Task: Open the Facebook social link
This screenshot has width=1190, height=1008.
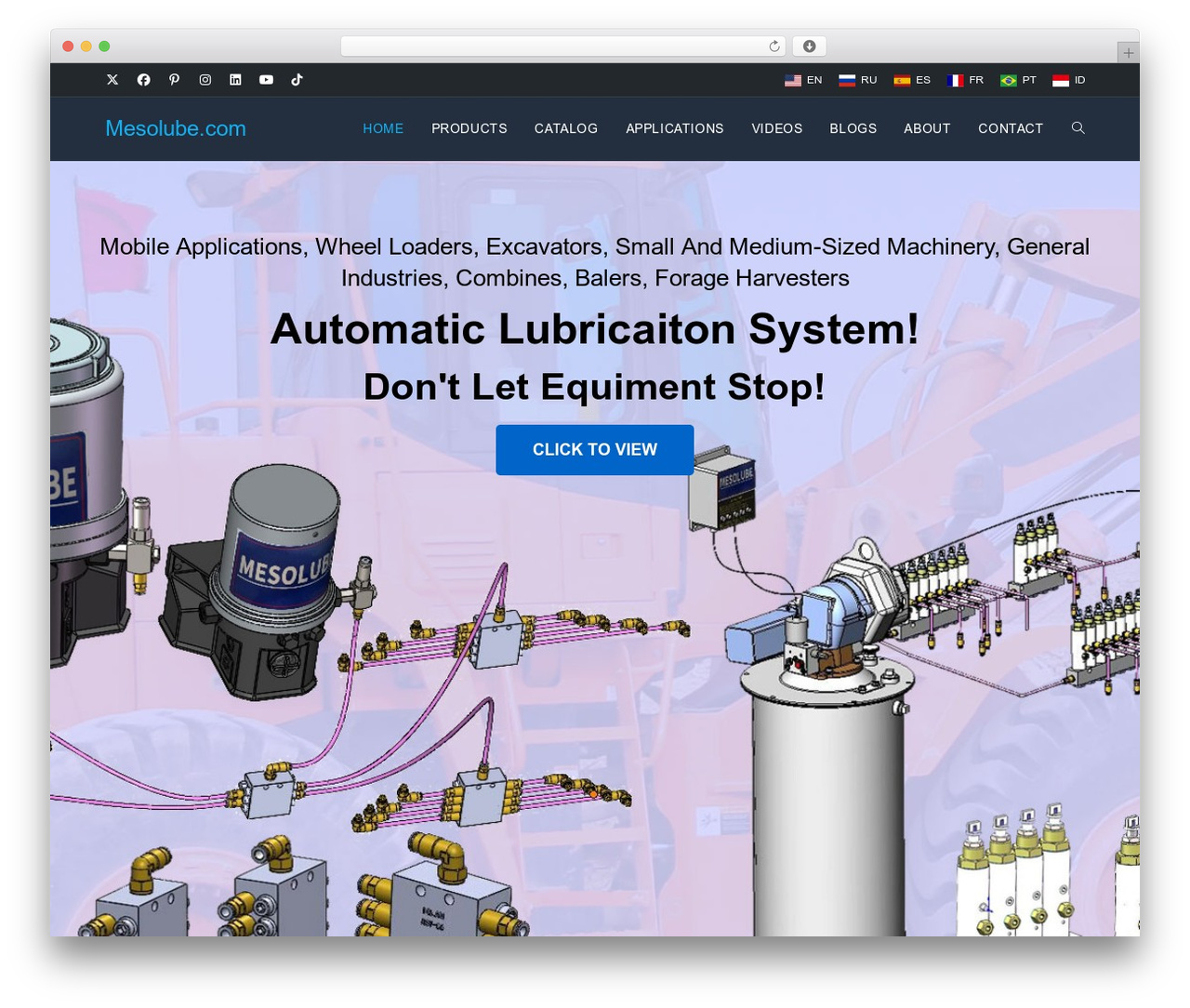Action: 143,80
